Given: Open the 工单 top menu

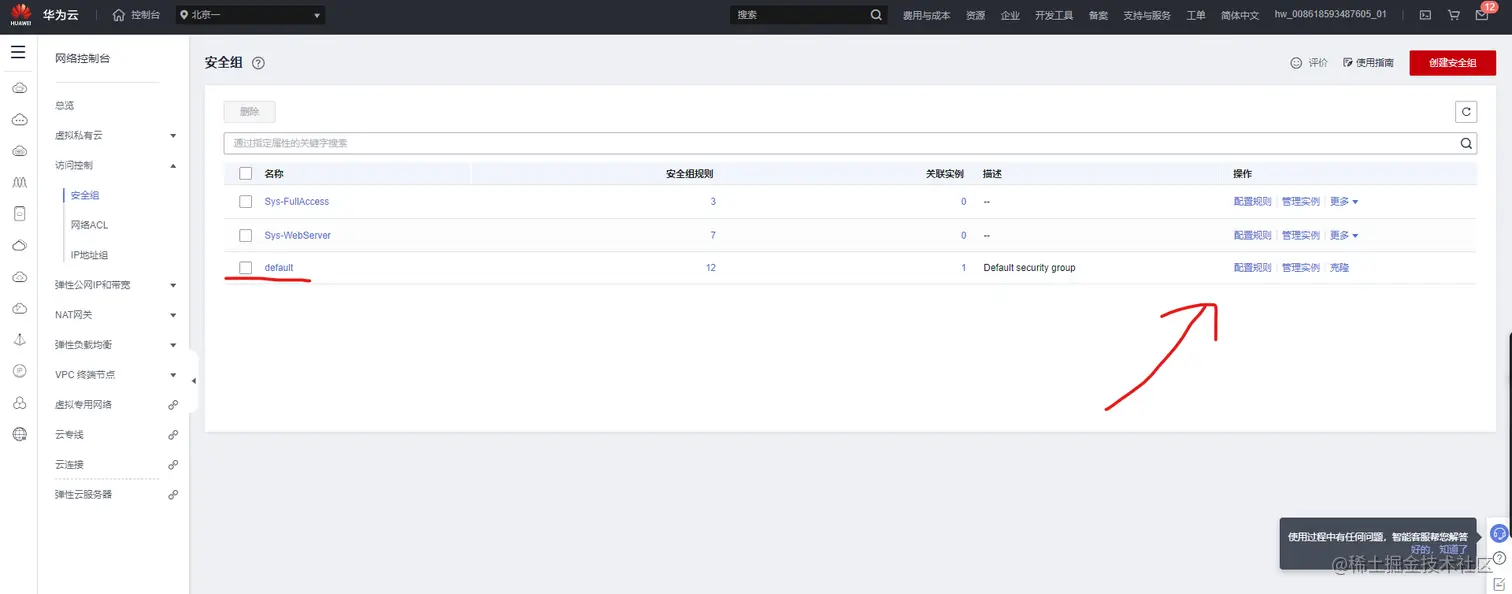Looking at the screenshot, I should [1196, 15].
